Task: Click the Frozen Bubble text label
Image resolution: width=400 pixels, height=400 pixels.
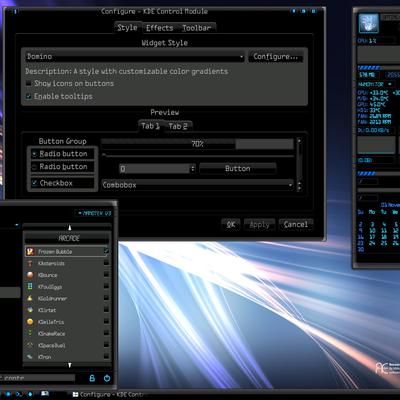Action: tap(55, 252)
